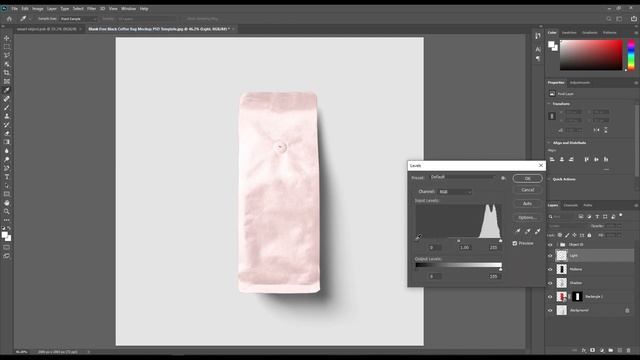Select the Horizontal Type tool
The height and width of the screenshot is (360, 640).
pyautogui.click(x=7, y=177)
